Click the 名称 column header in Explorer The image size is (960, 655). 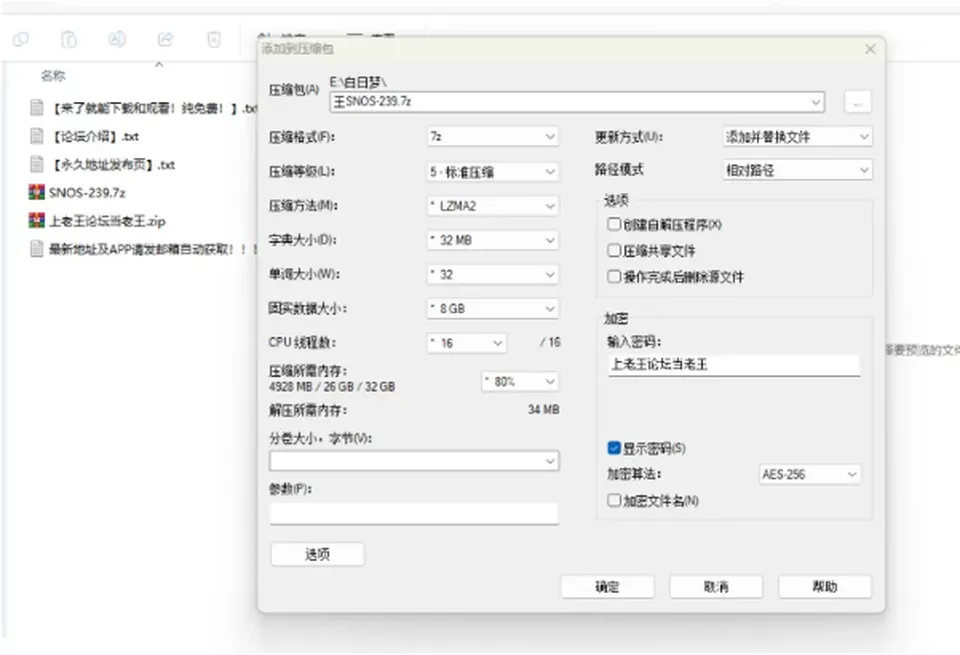(53, 75)
